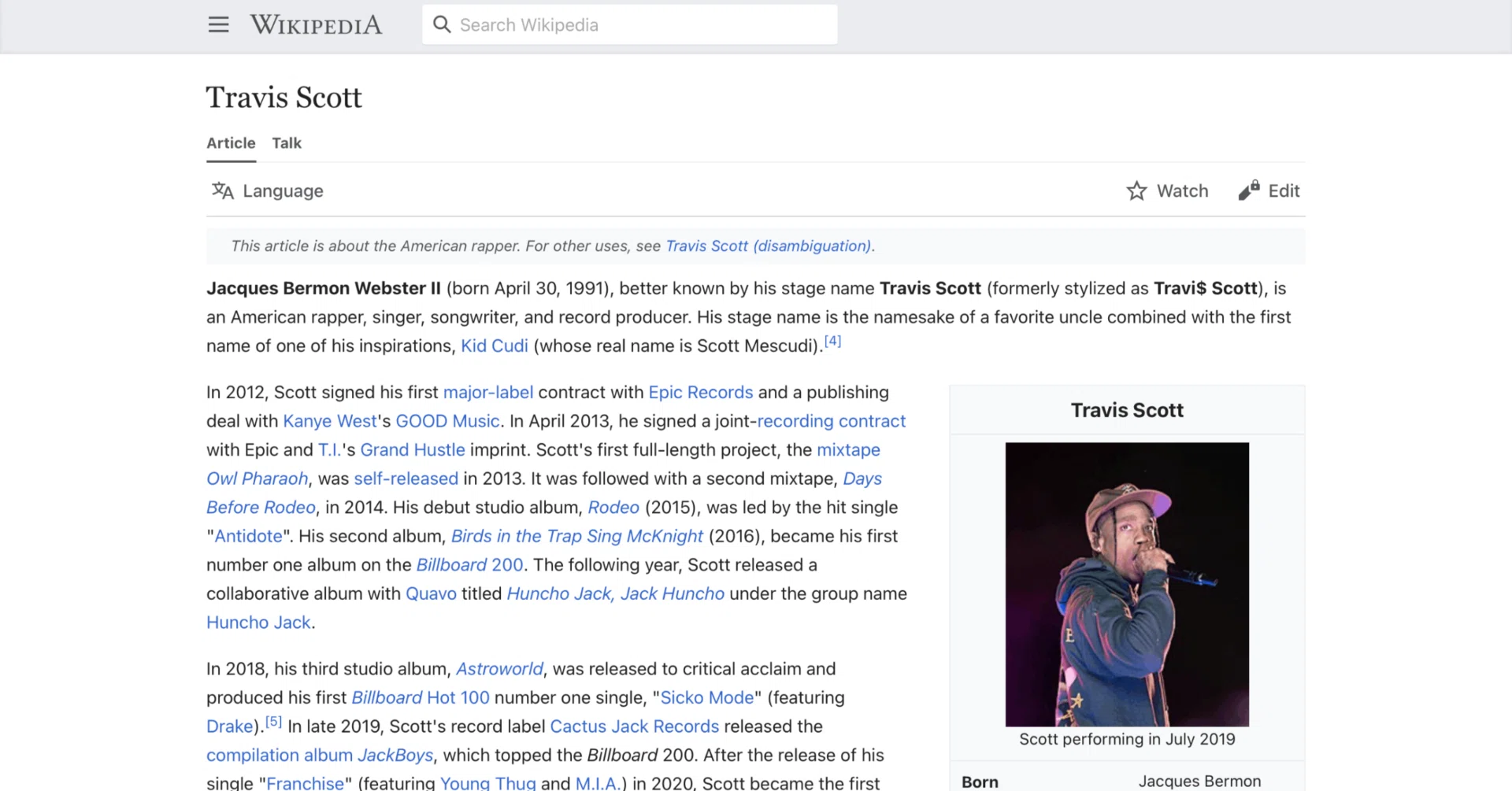The width and height of the screenshot is (1512, 791).
Task: Click the Edit button text
Action: pyautogui.click(x=1284, y=190)
